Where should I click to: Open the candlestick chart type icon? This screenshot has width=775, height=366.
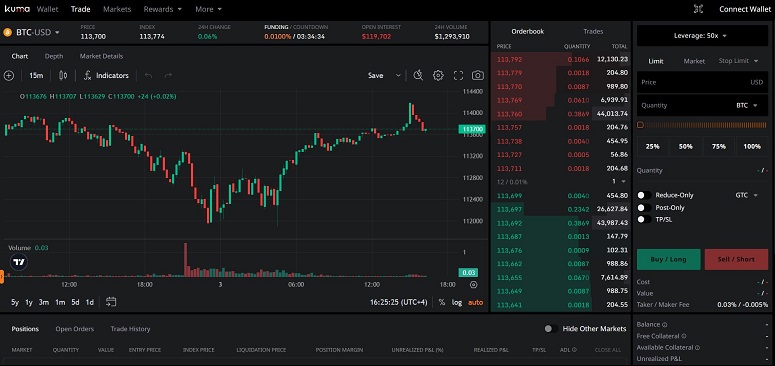tap(63, 76)
